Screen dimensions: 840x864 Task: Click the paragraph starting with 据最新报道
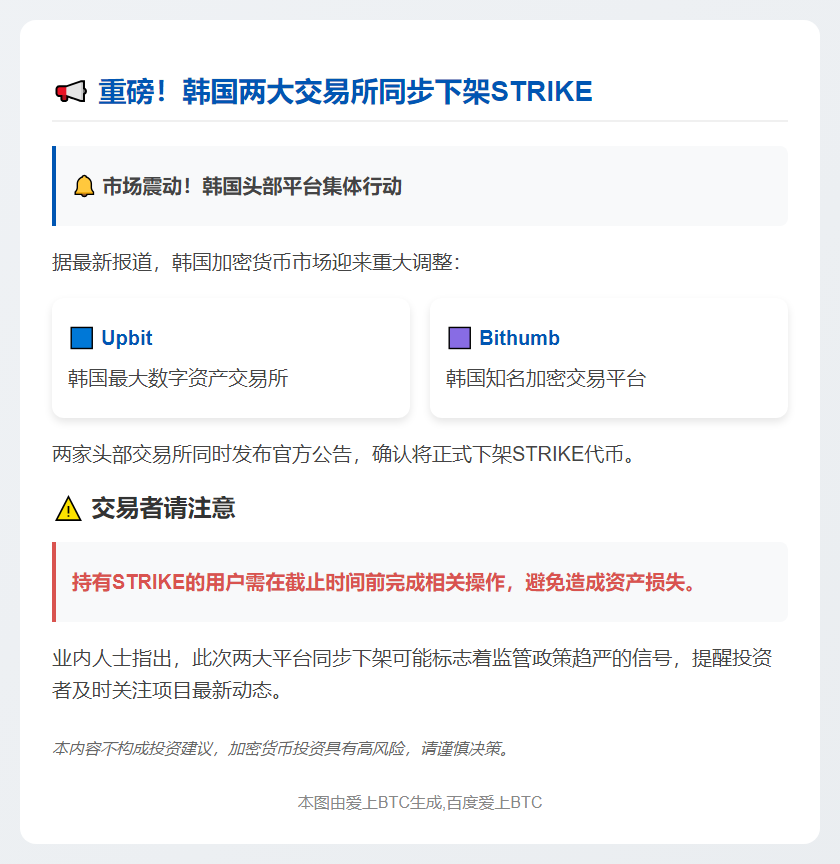[255, 262]
